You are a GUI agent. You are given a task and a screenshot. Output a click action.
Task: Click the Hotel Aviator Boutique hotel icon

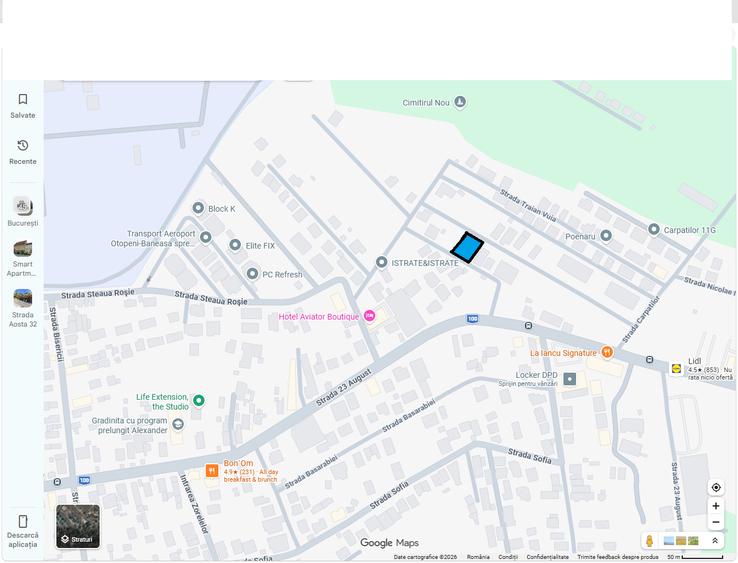coord(370,316)
